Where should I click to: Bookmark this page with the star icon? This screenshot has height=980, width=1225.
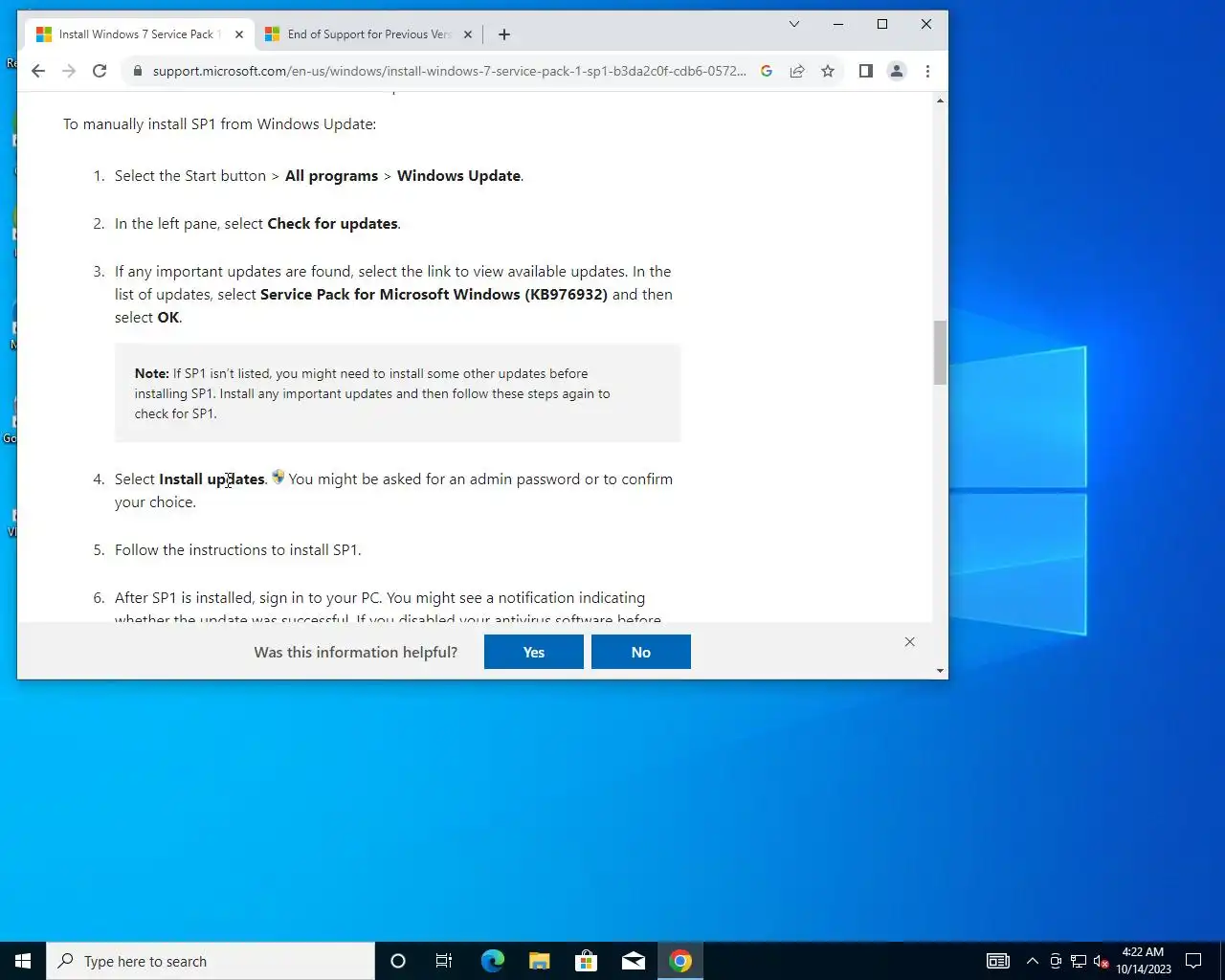pos(828,71)
